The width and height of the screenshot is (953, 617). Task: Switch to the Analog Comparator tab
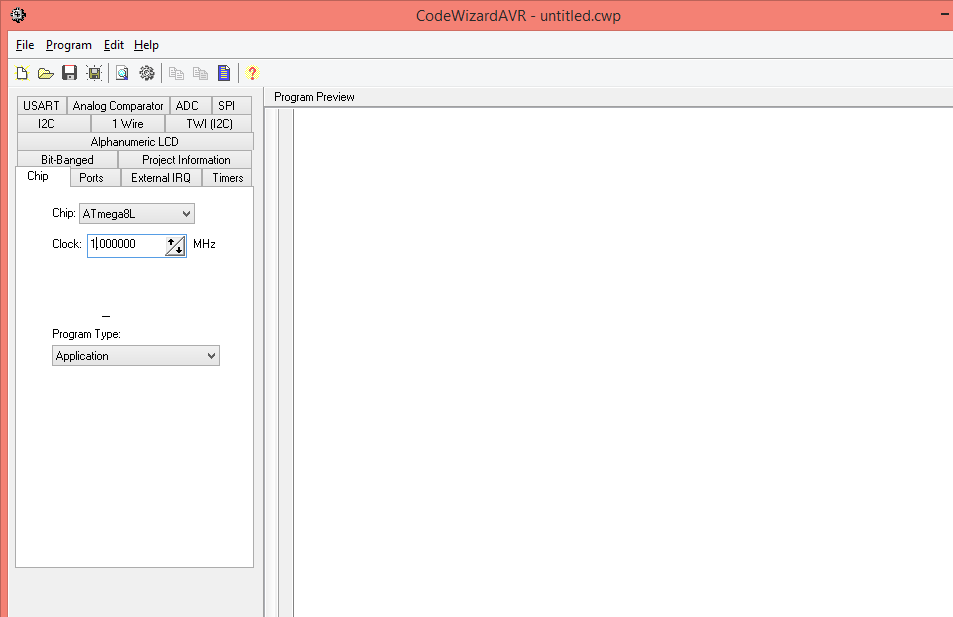click(x=118, y=106)
